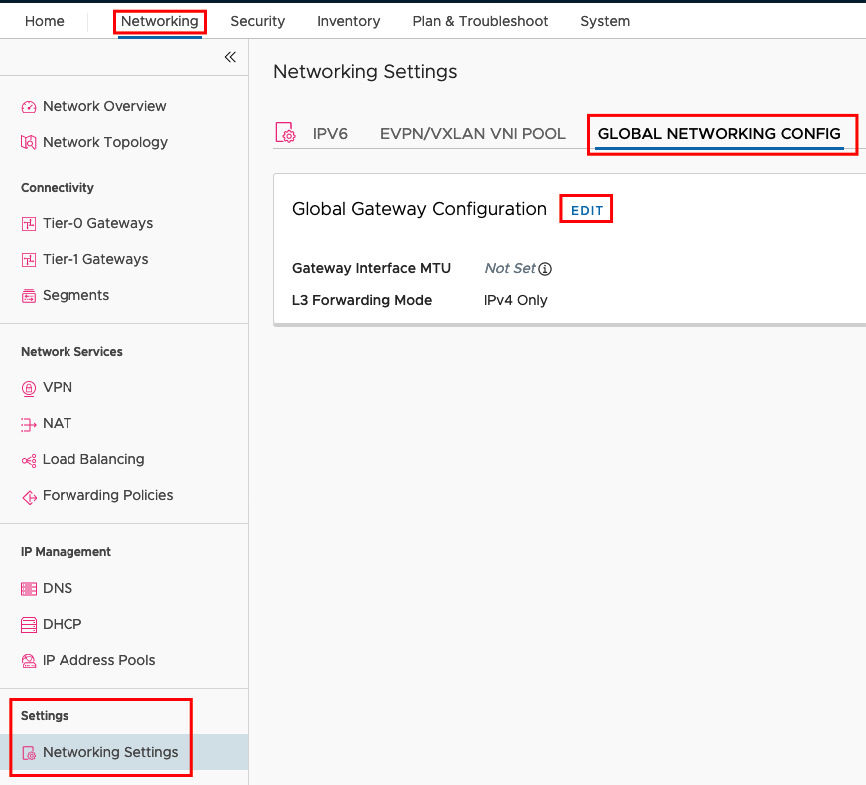
Task: Click the Network Topology map icon
Action: point(29,143)
